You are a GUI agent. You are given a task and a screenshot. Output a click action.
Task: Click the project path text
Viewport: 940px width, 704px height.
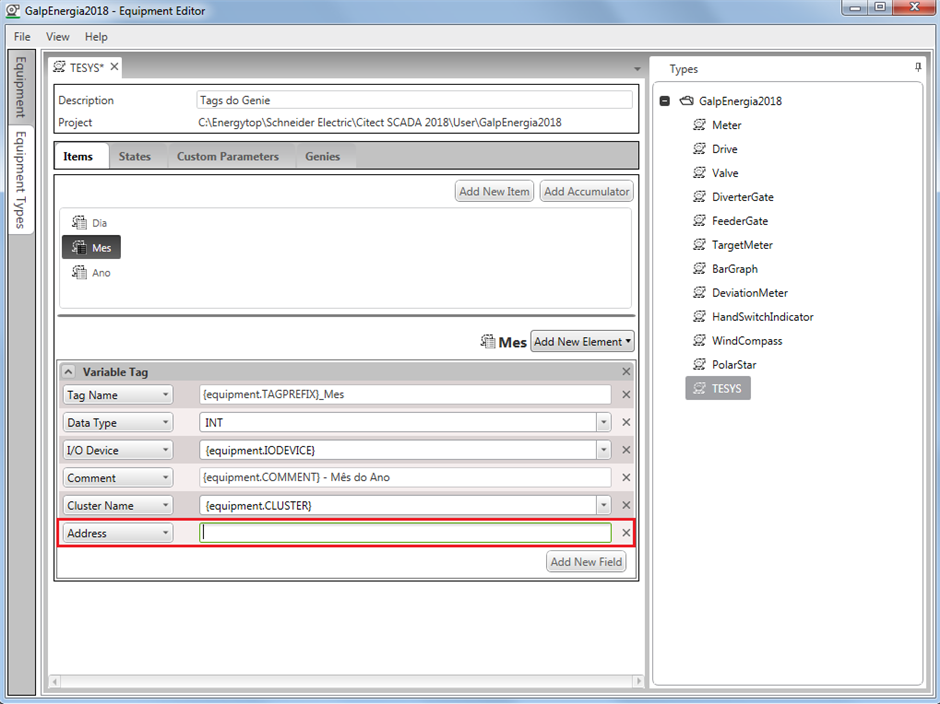pyautogui.click(x=380, y=122)
